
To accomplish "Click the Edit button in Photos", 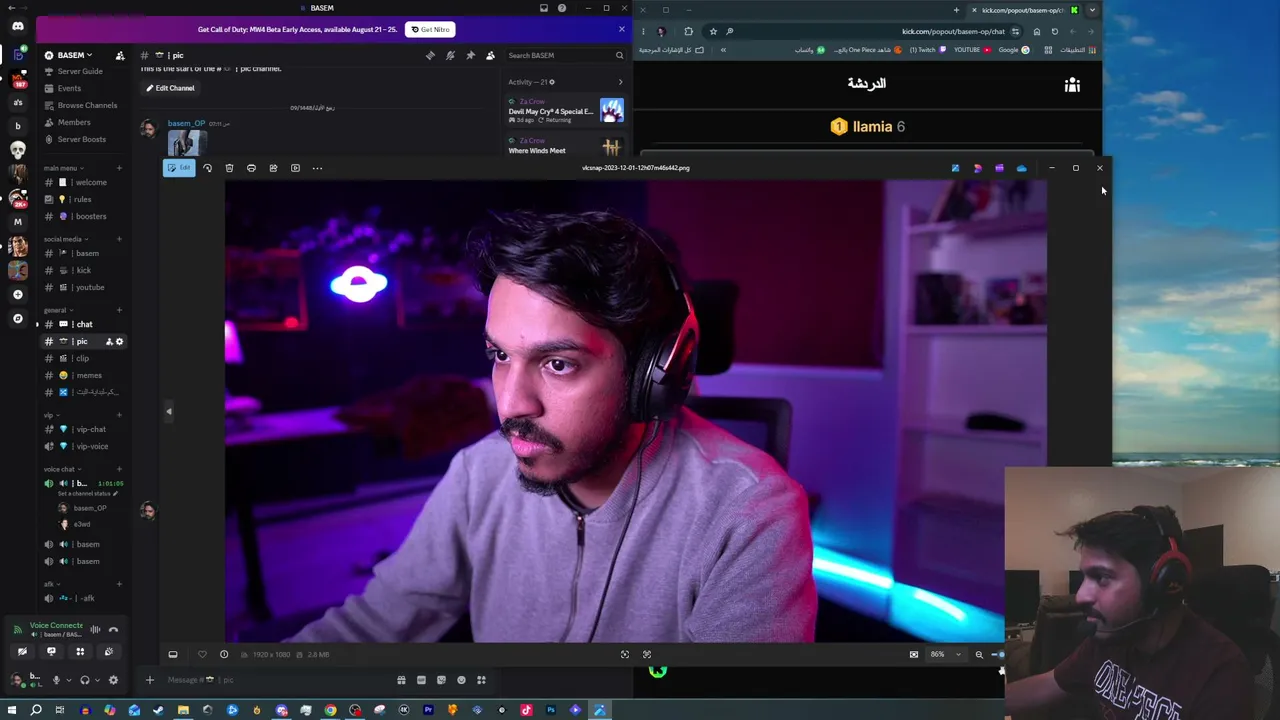I will (179, 168).
